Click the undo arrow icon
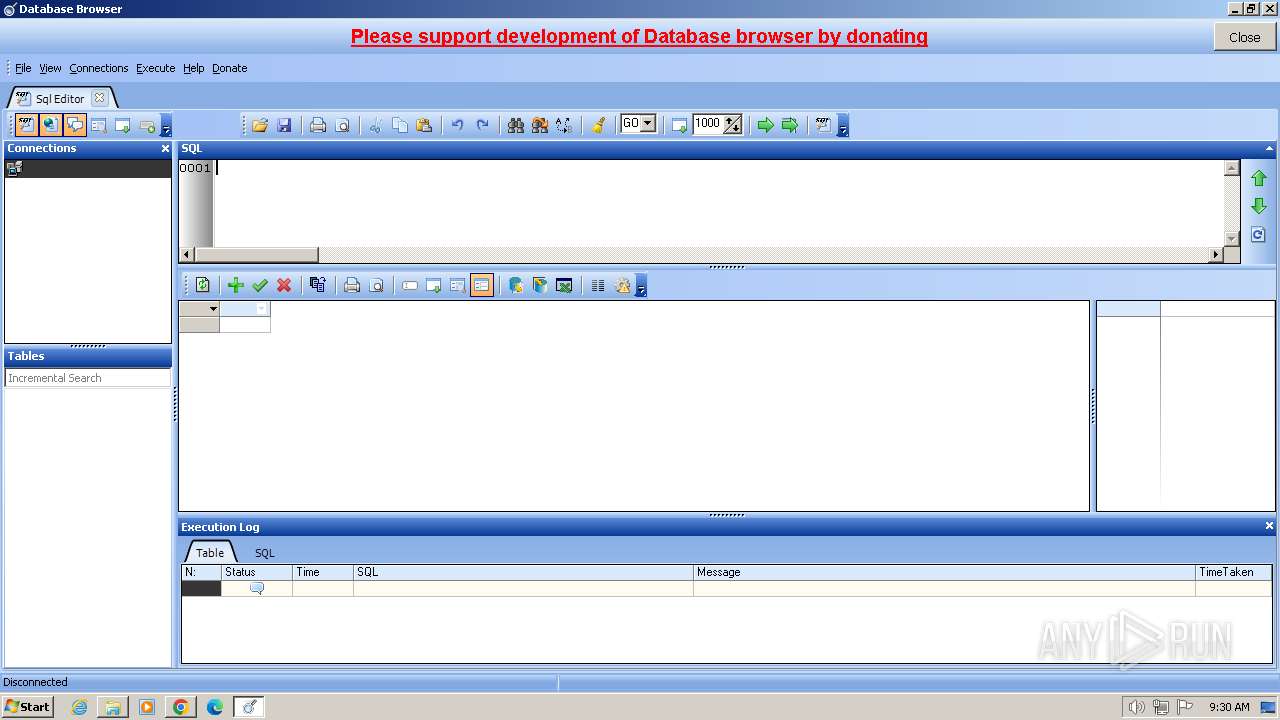 (457, 125)
